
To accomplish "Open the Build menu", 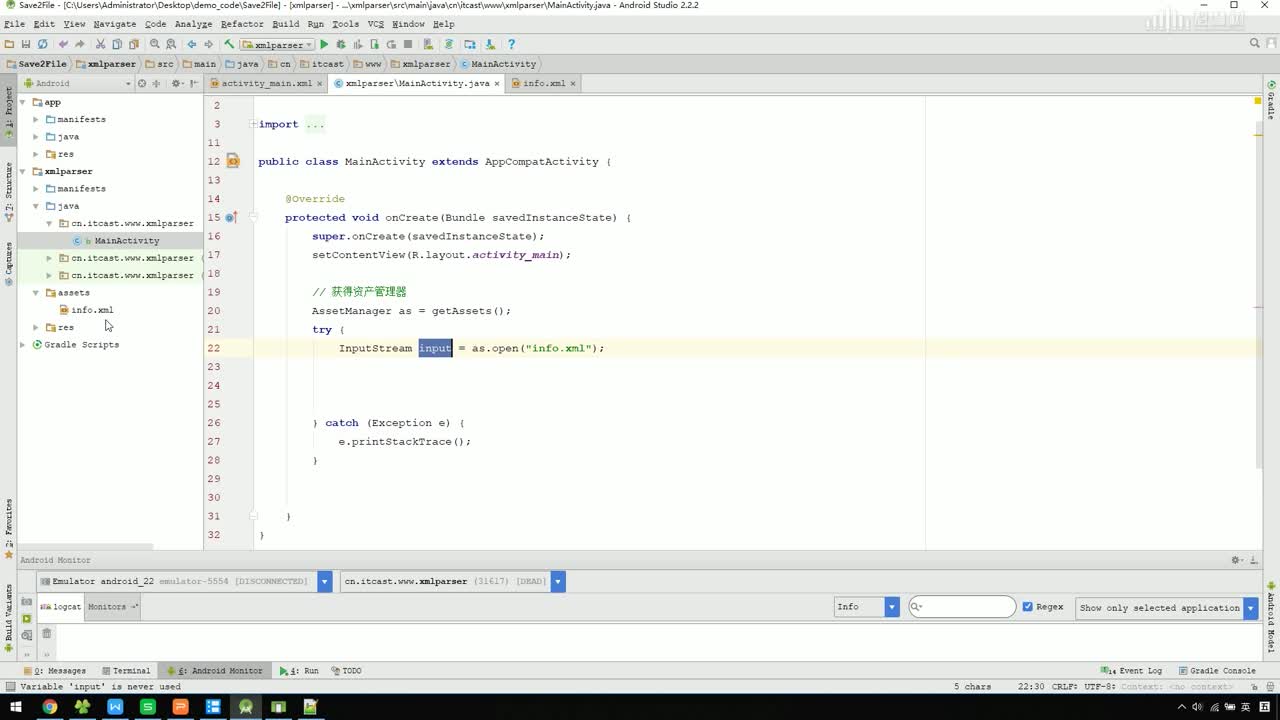I will click(285, 24).
